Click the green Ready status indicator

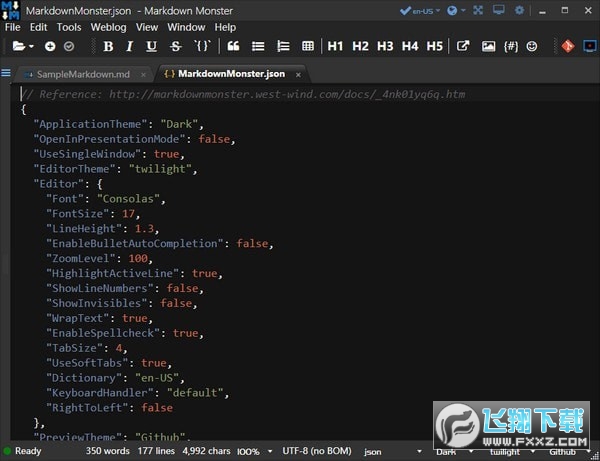pos(7,451)
